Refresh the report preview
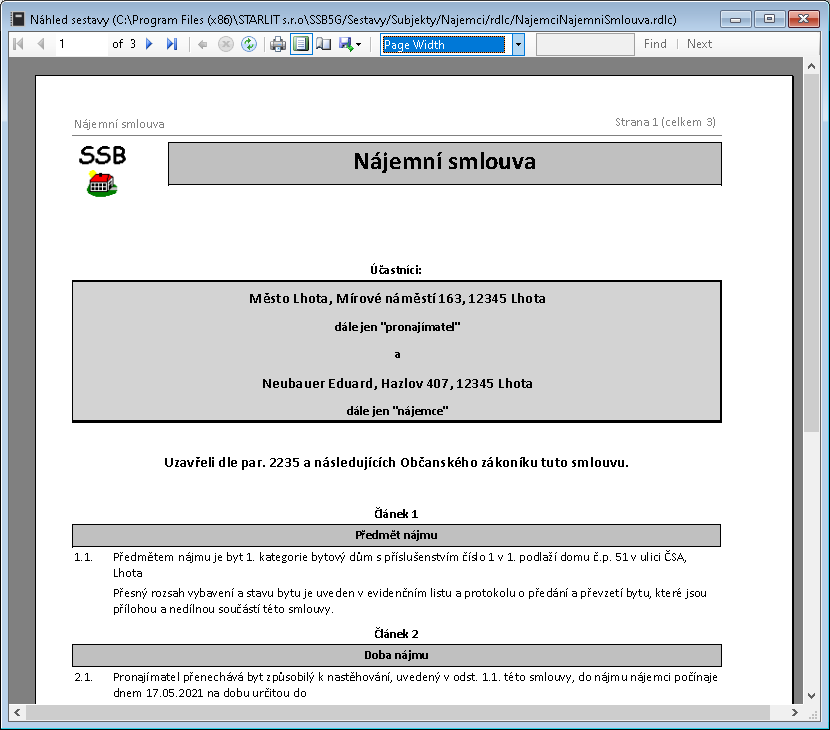Image resolution: width=830 pixels, height=730 pixels. (248, 44)
